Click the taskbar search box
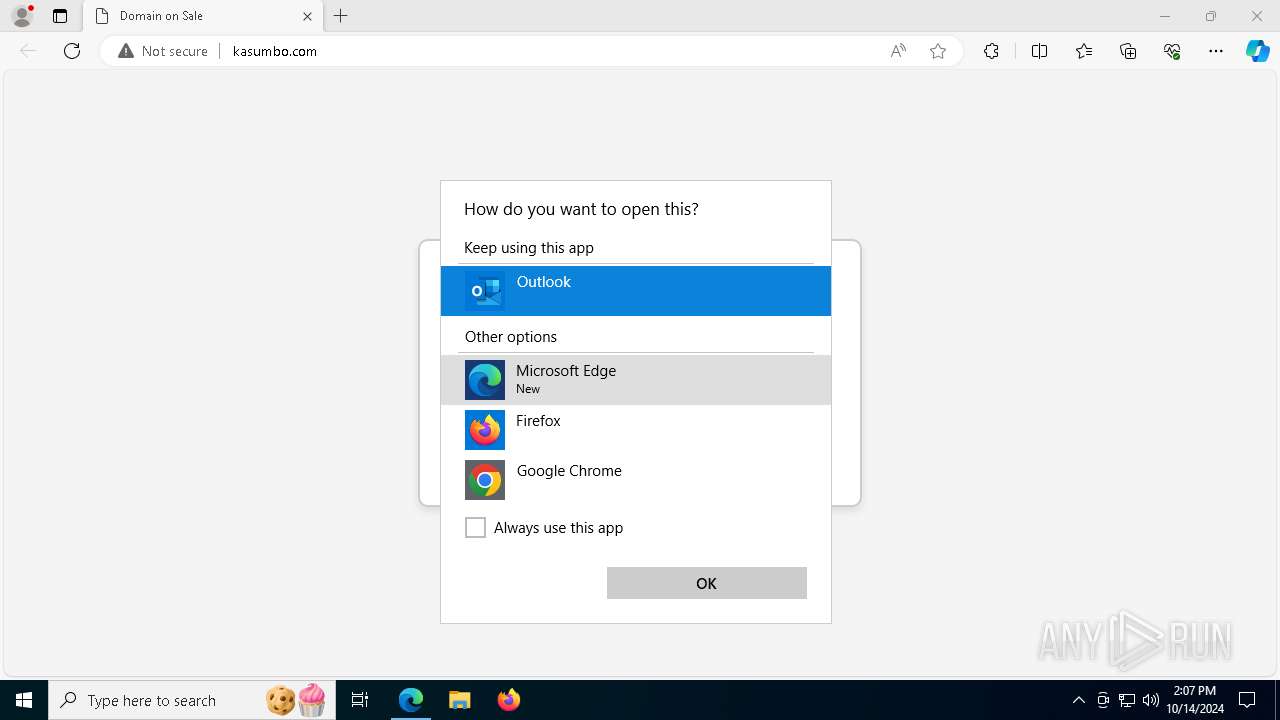1280x720 pixels. click(192, 700)
